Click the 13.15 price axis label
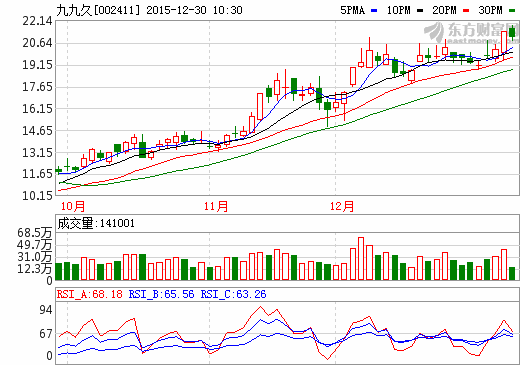520x365 pixels. (37, 153)
